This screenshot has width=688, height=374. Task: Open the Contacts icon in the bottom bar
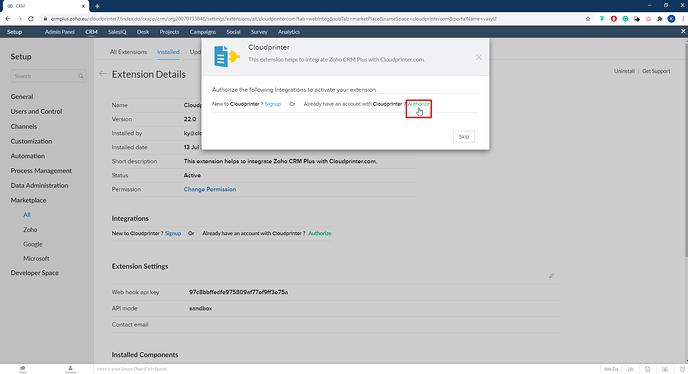(70, 369)
